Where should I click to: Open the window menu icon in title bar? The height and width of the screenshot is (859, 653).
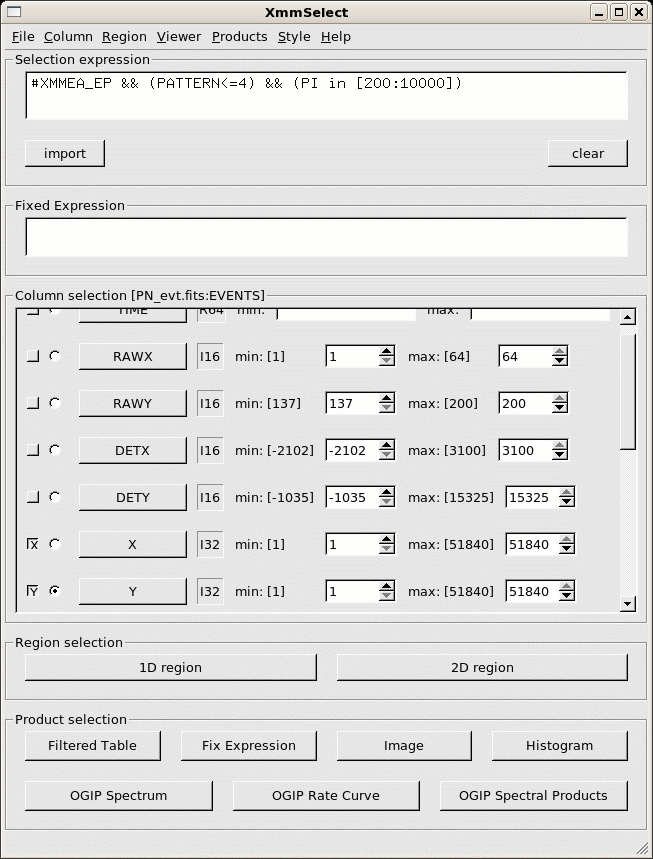tap(13, 12)
